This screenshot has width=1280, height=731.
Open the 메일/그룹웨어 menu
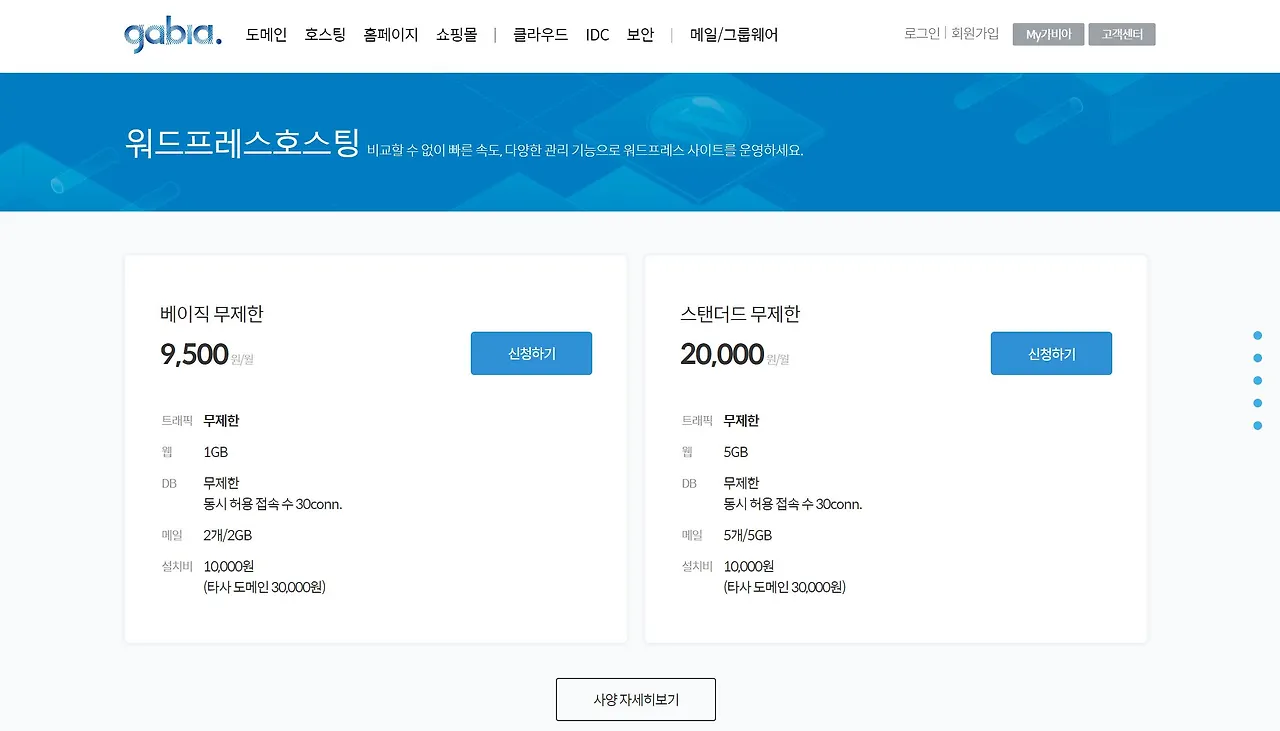click(x=734, y=33)
